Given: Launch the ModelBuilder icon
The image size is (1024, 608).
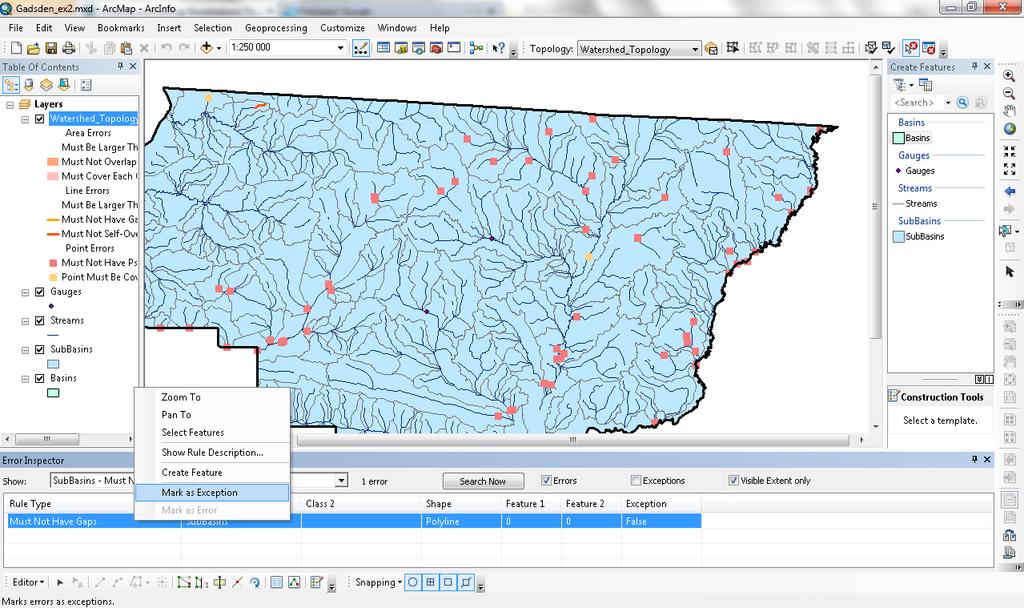Looking at the screenshot, I should coord(476,48).
